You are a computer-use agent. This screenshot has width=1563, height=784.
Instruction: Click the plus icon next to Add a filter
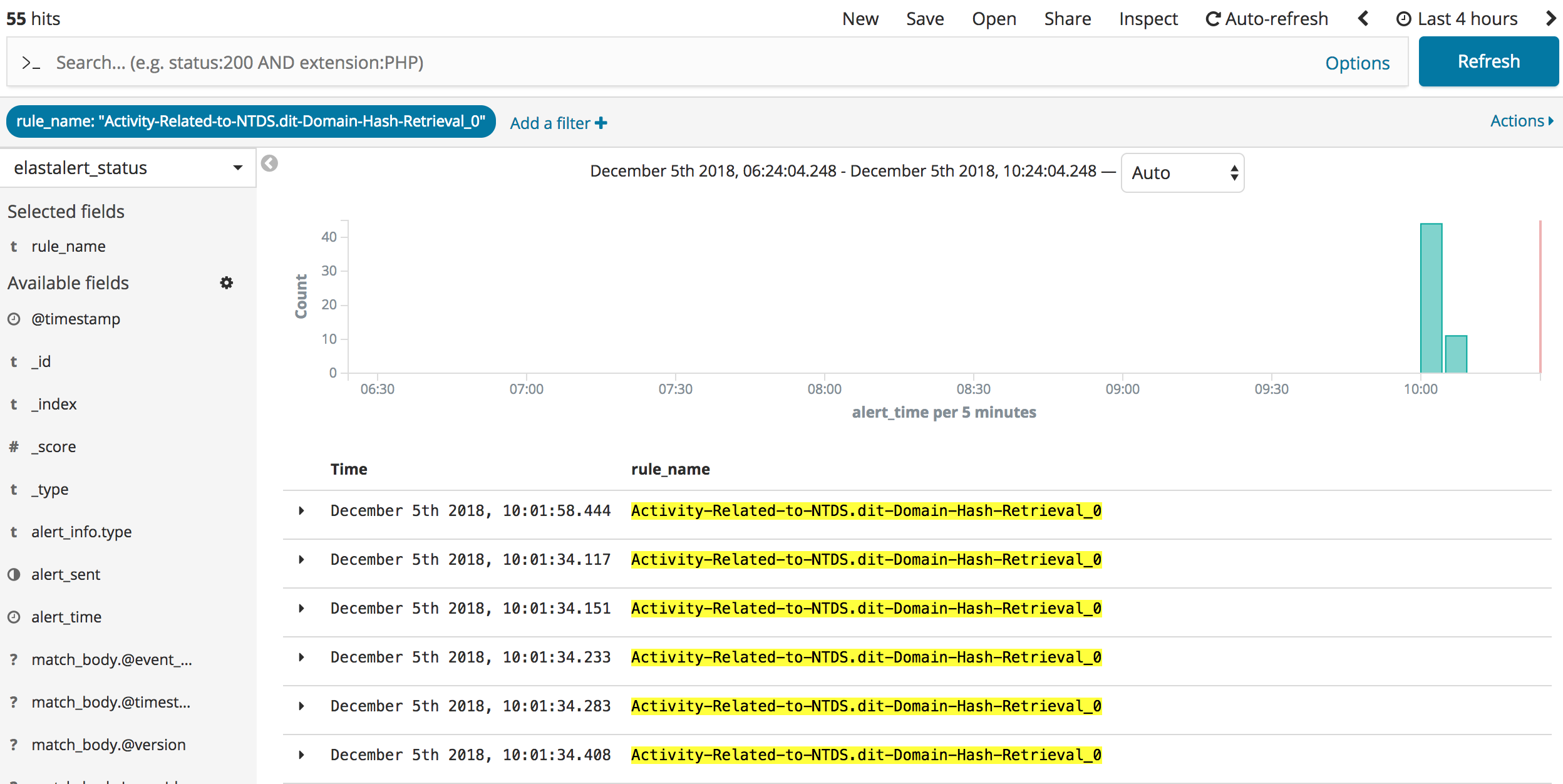click(600, 123)
